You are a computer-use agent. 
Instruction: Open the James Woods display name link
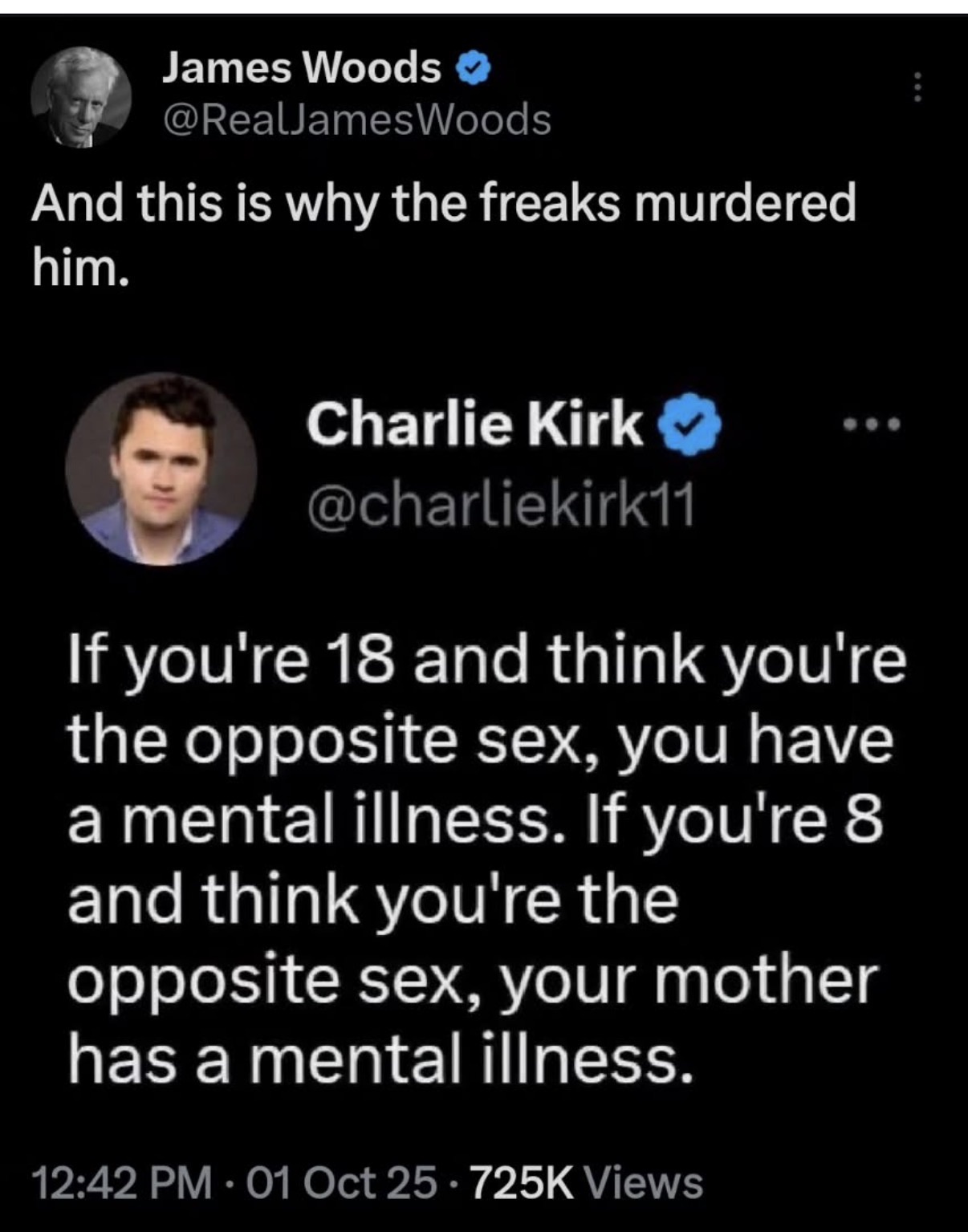point(301,69)
